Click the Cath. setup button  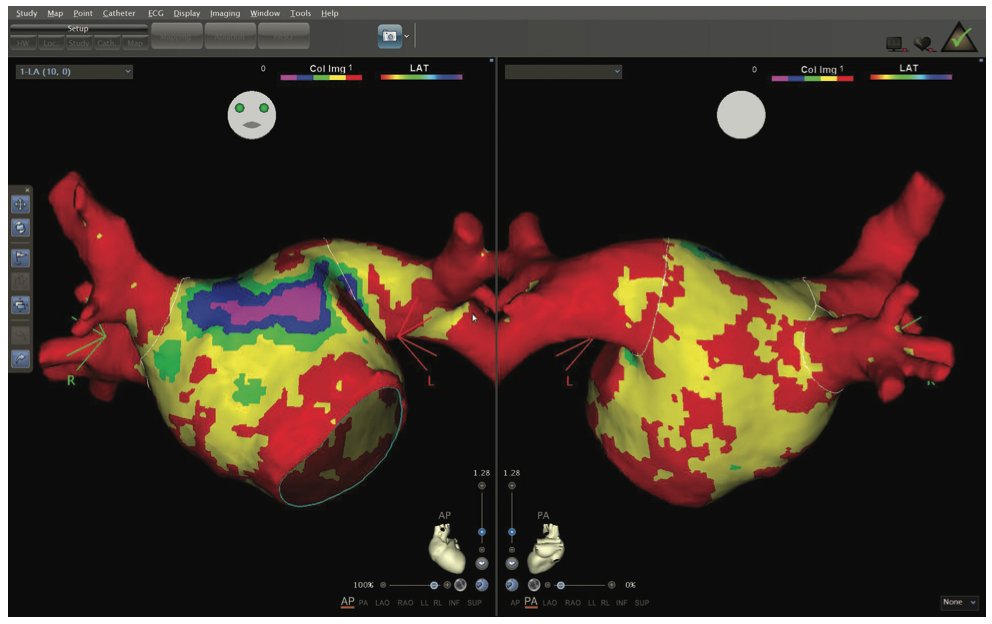pyautogui.click(x=109, y=44)
